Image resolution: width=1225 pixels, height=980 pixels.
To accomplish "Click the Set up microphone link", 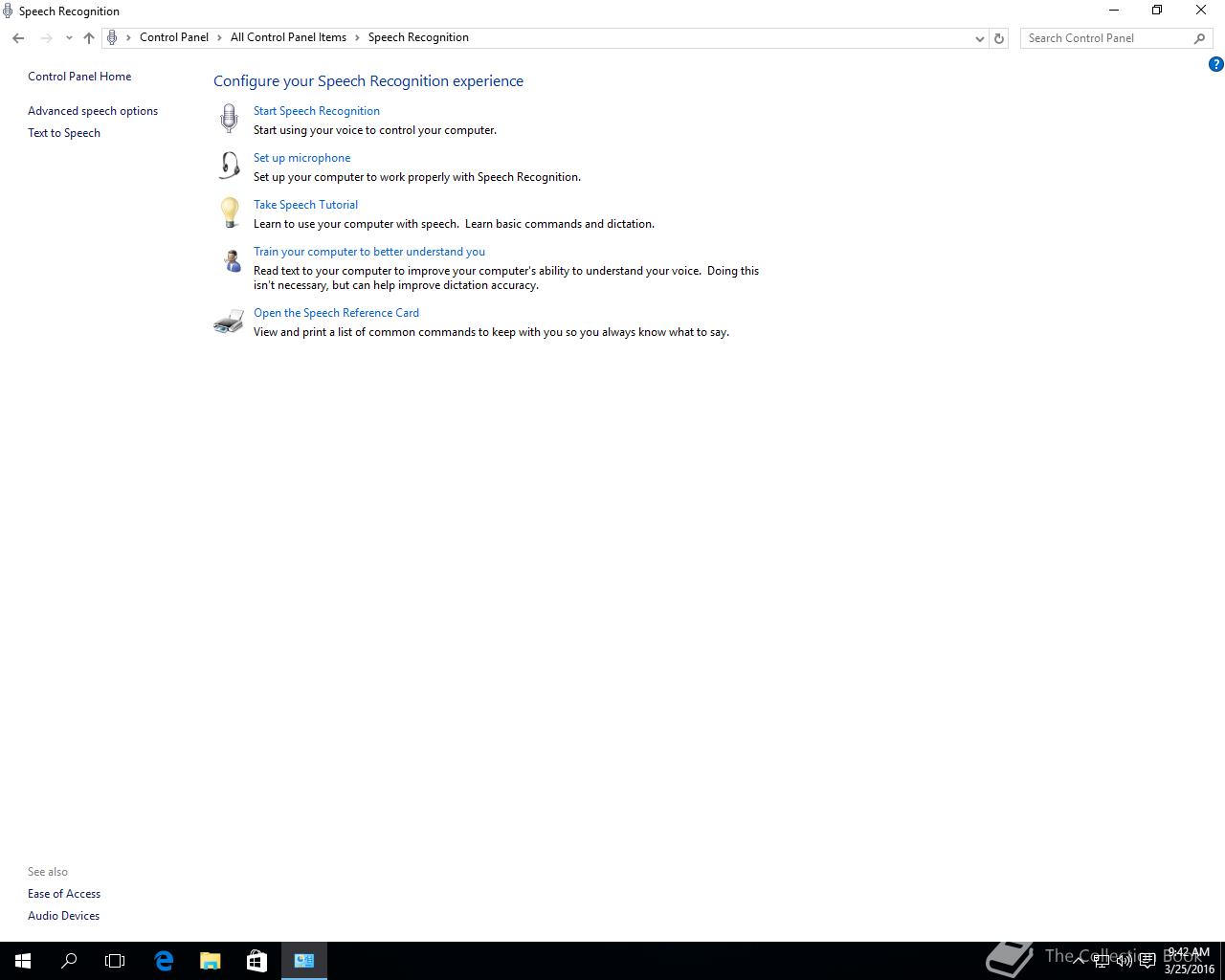I will [302, 158].
